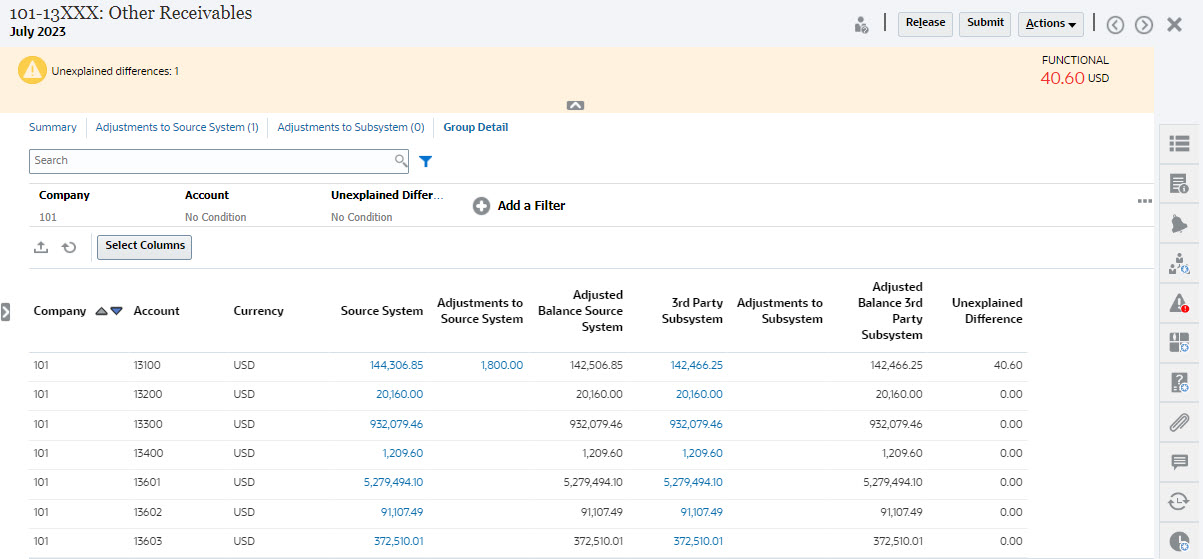Click the export icon above the table

pyautogui.click(x=41, y=247)
